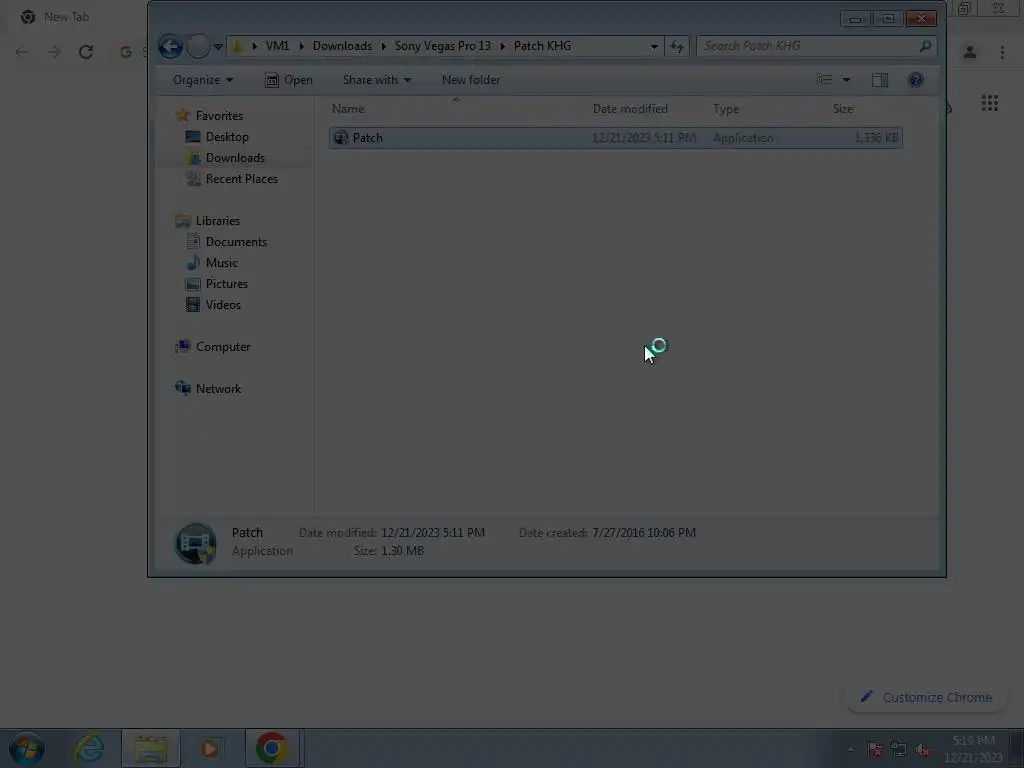This screenshot has height=768, width=1024.
Task: Sort by the Type column header
Action: coord(726,109)
